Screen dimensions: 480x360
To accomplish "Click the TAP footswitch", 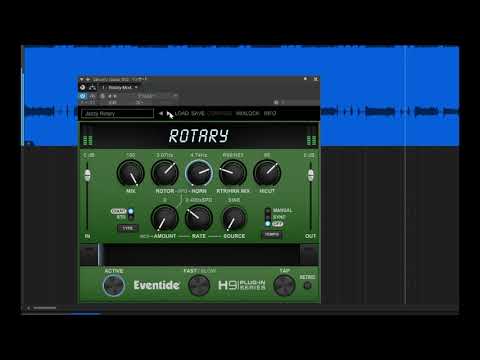I will pyautogui.click(x=284, y=286).
